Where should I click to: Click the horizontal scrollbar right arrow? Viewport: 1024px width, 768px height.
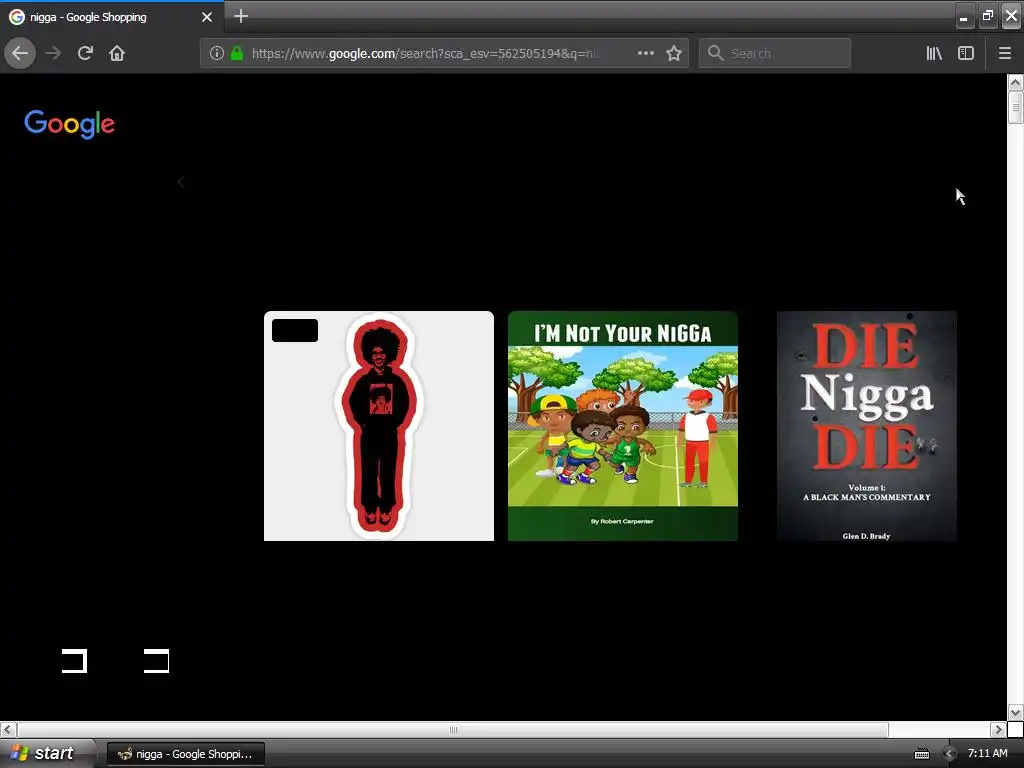[x=998, y=729]
